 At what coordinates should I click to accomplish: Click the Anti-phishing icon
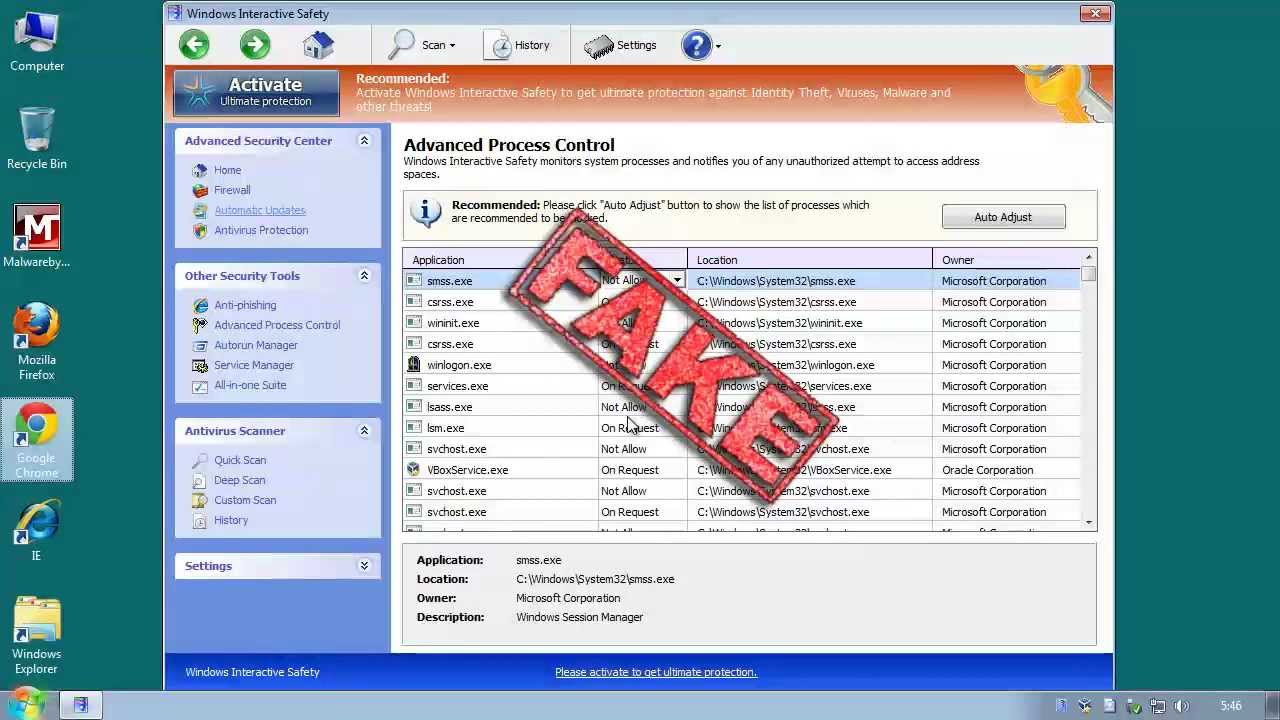(200, 305)
